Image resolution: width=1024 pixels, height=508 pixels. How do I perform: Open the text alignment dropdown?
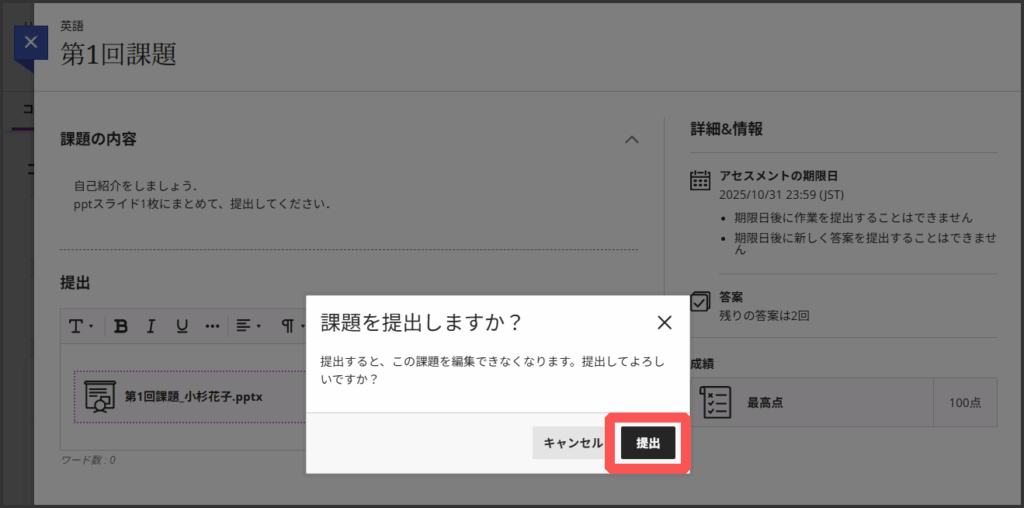tap(247, 326)
